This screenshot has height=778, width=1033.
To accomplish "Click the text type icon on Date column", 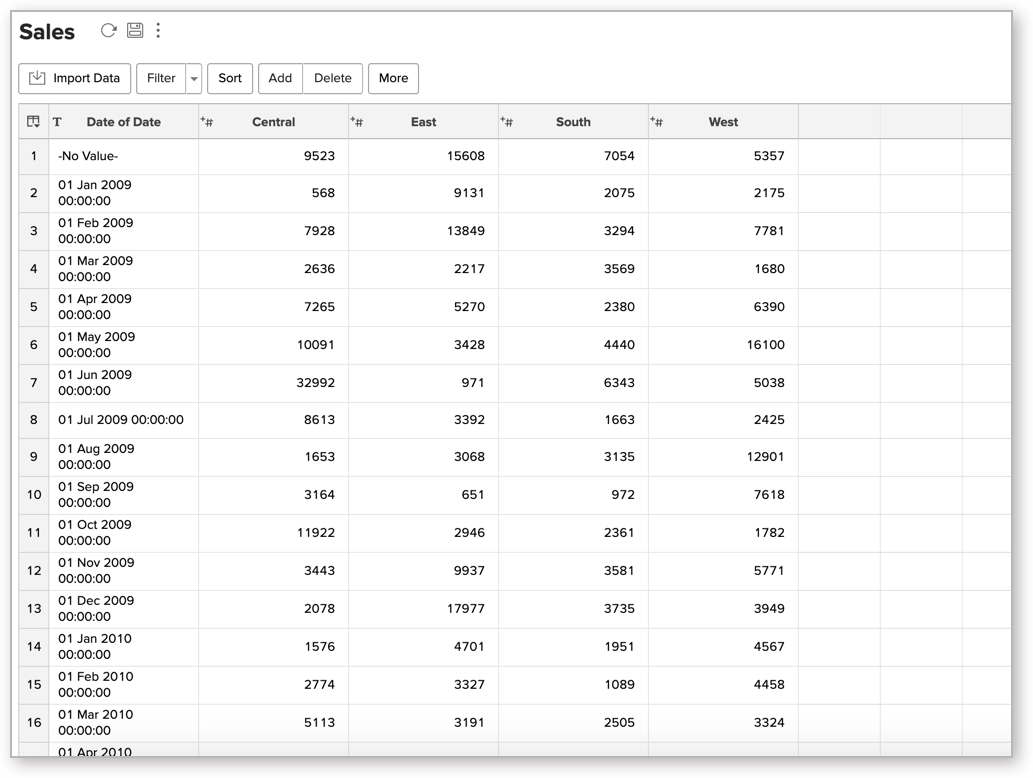I will (57, 122).
